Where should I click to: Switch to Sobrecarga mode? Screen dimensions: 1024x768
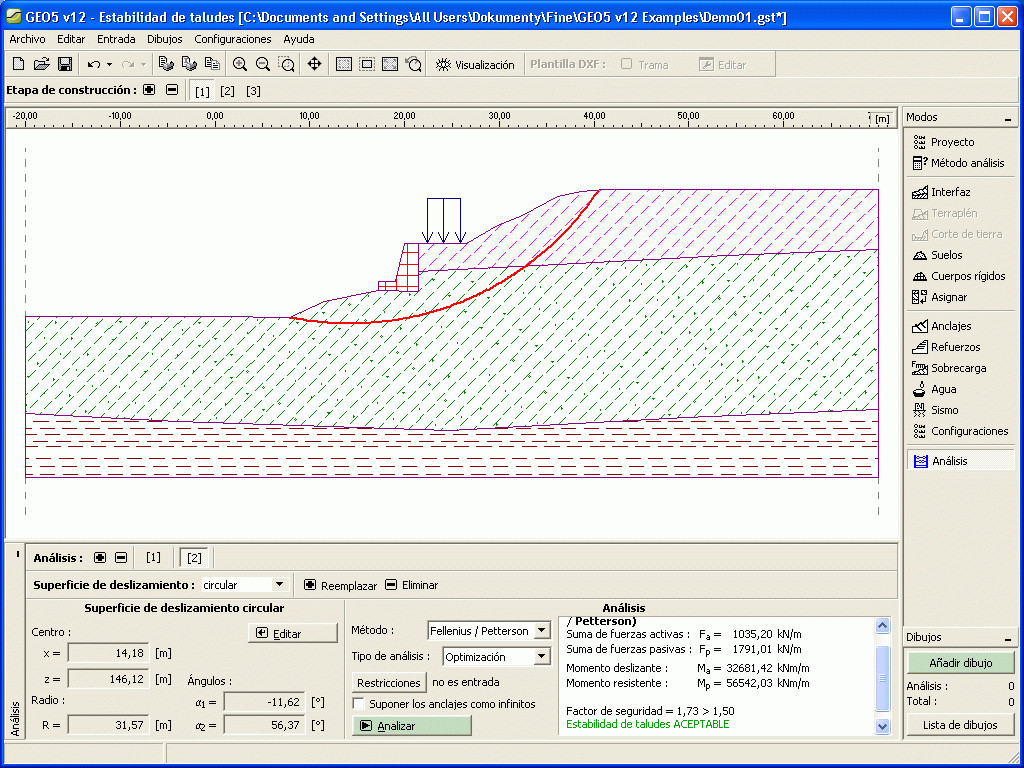[958, 368]
